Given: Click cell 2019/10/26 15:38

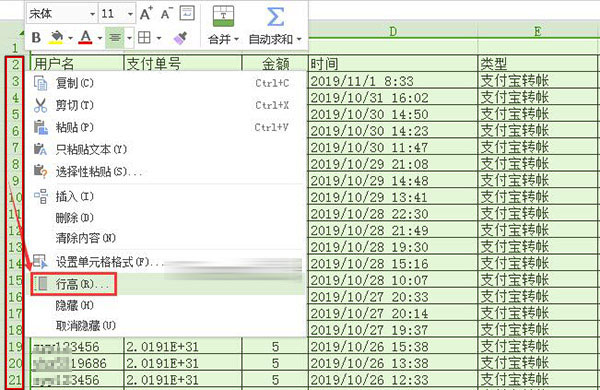Looking at the screenshot, I should [x=393, y=347].
